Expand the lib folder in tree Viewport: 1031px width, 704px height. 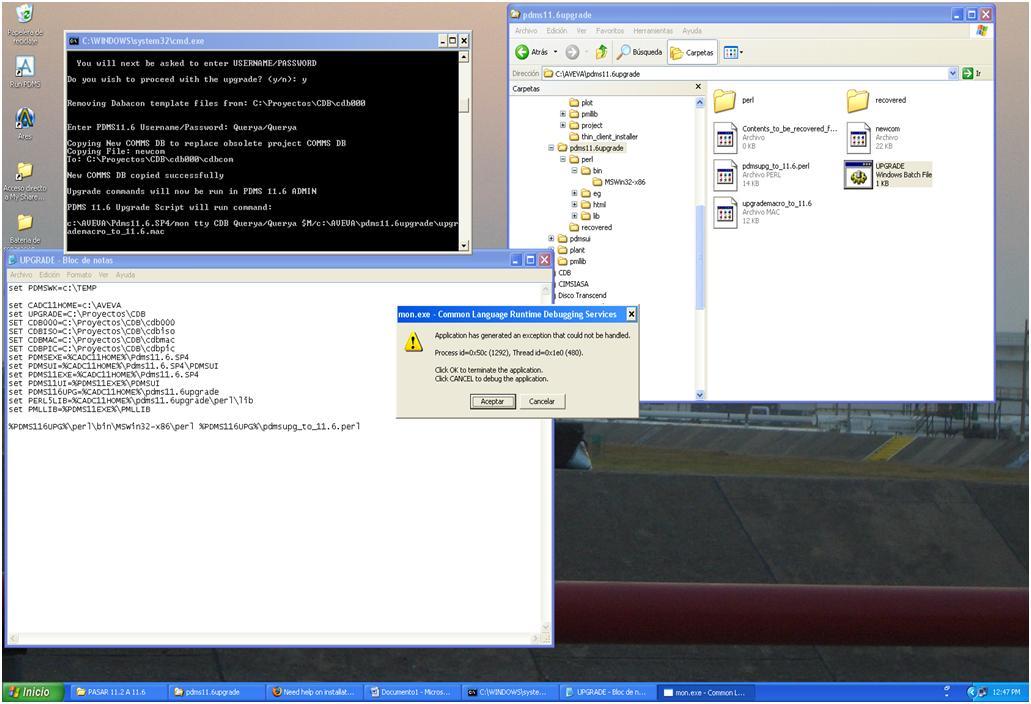tap(574, 216)
